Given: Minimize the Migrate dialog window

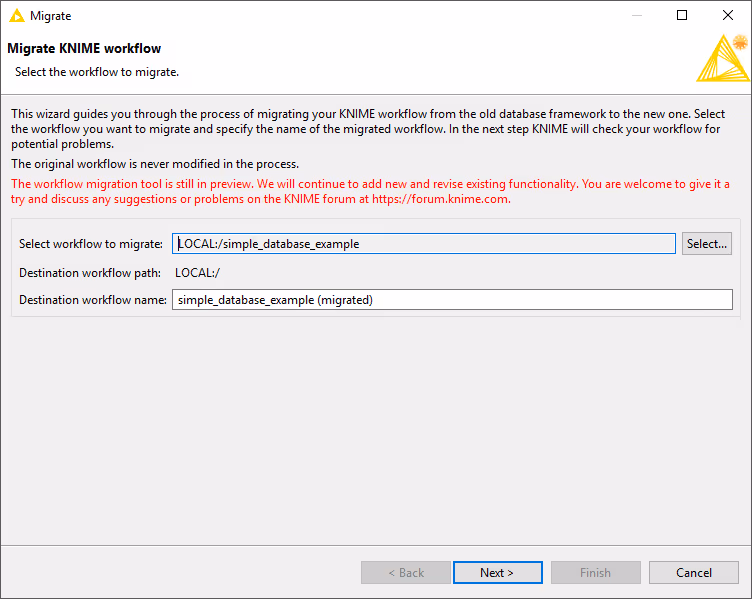Looking at the screenshot, I should [x=636, y=16].
